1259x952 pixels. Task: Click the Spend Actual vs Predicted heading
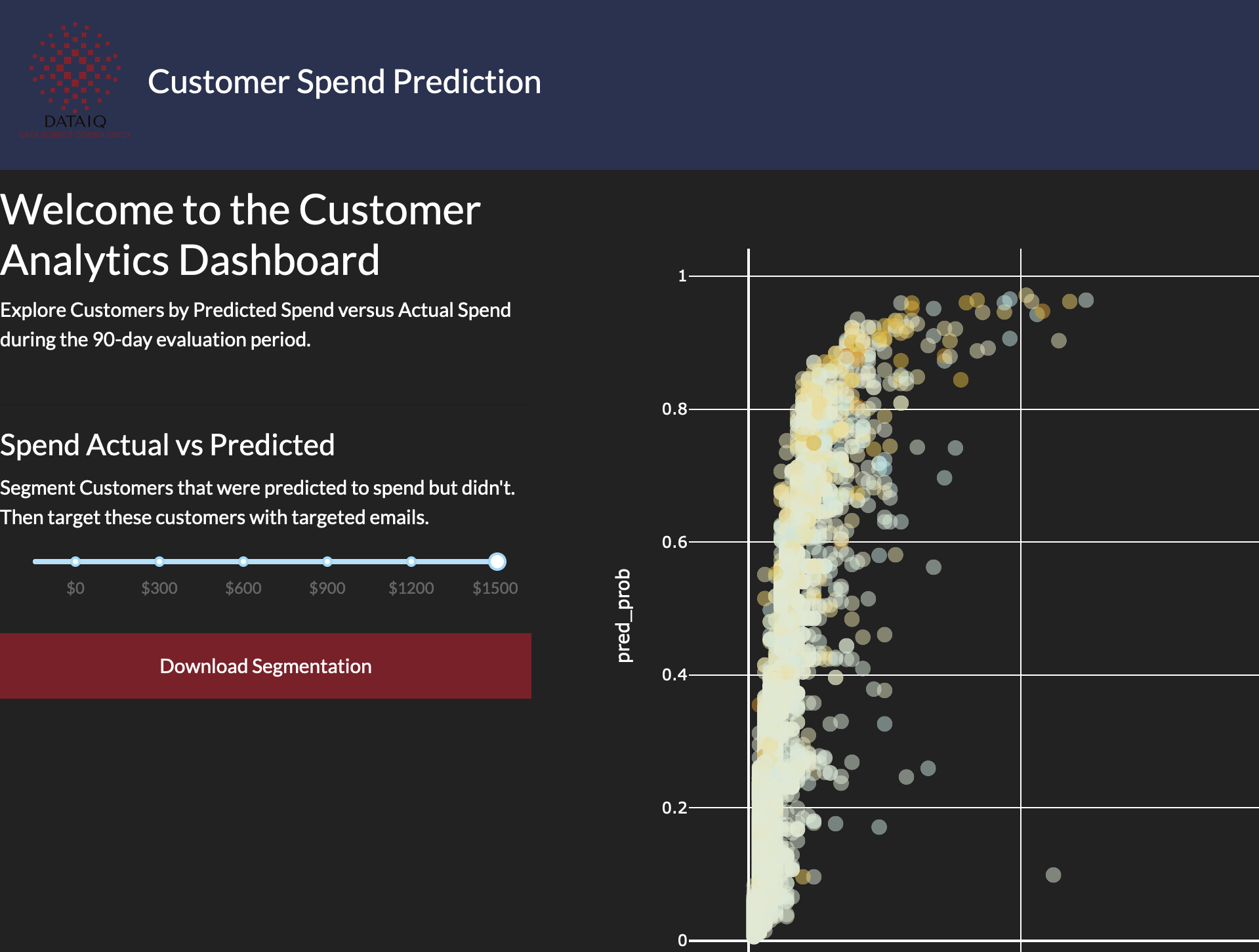point(167,445)
